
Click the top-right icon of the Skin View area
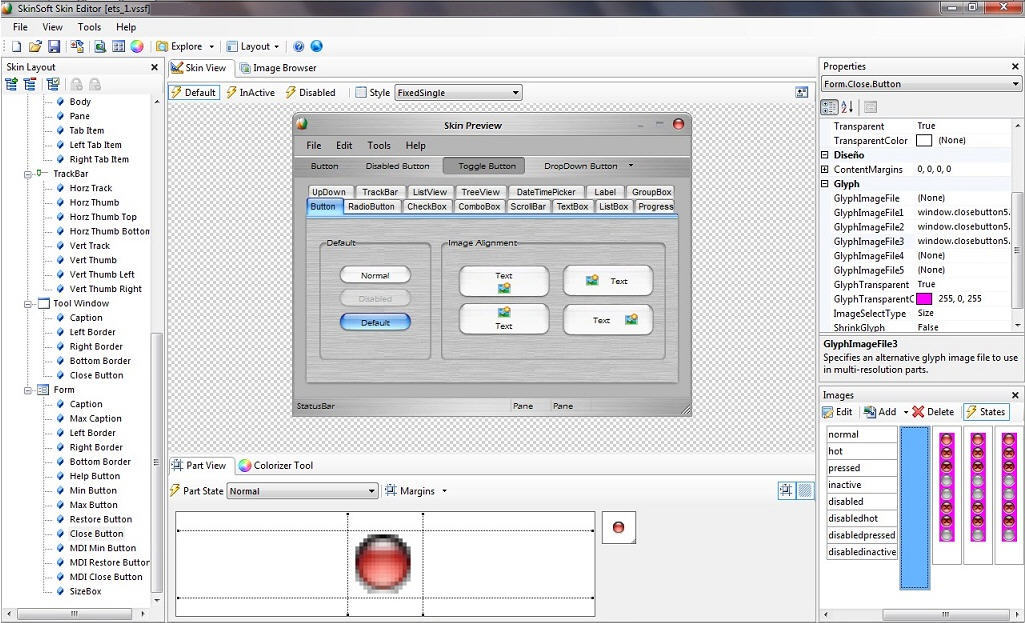[801, 92]
